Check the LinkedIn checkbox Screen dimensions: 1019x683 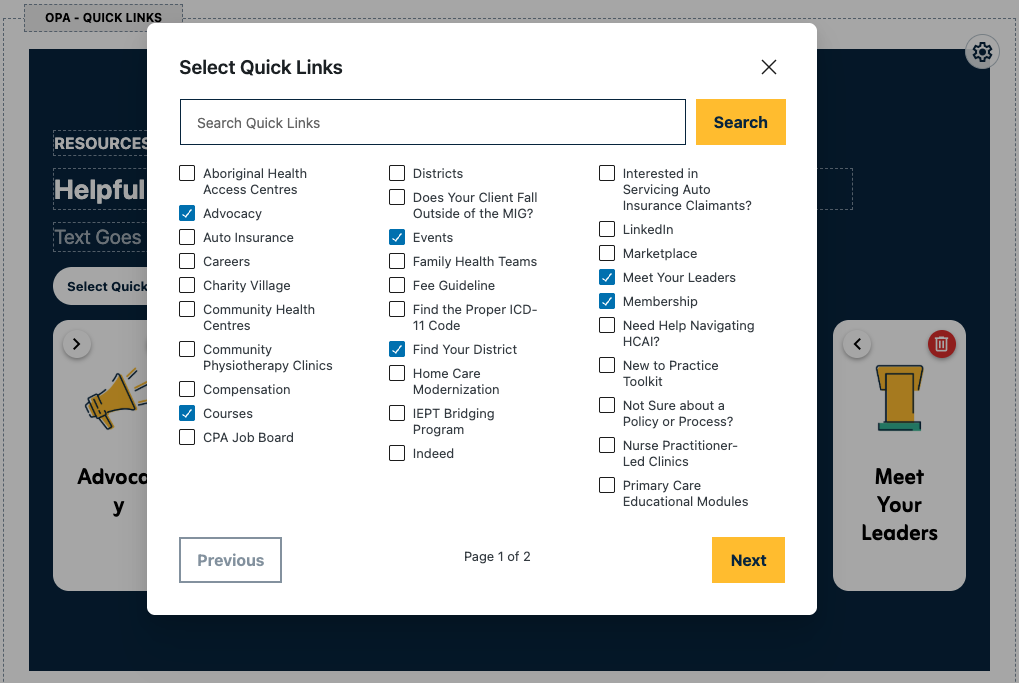(606, 229)
